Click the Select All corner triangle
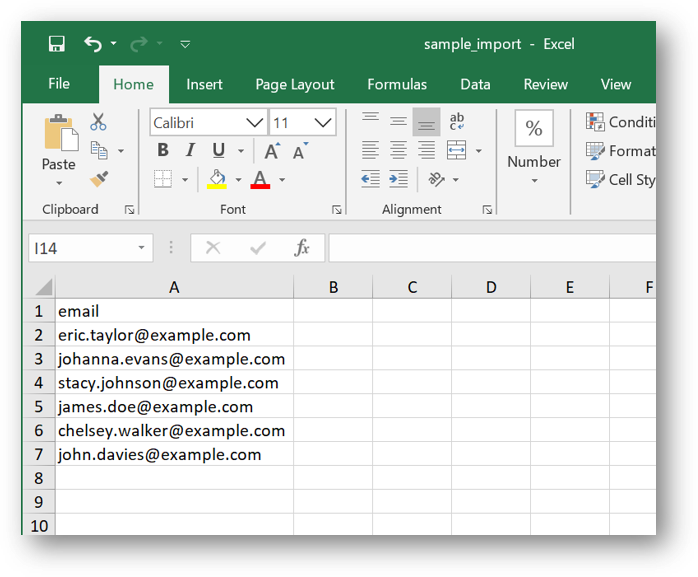698x577 pixels. (43, 287)
